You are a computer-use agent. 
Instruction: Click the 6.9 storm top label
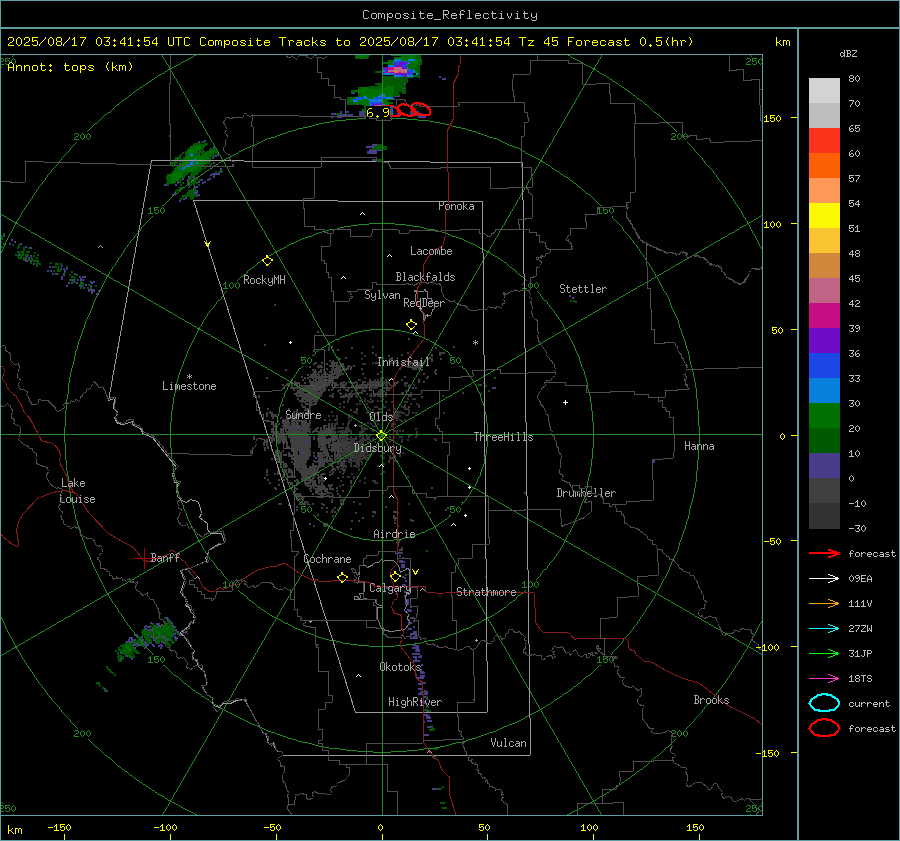click(377, 113)
